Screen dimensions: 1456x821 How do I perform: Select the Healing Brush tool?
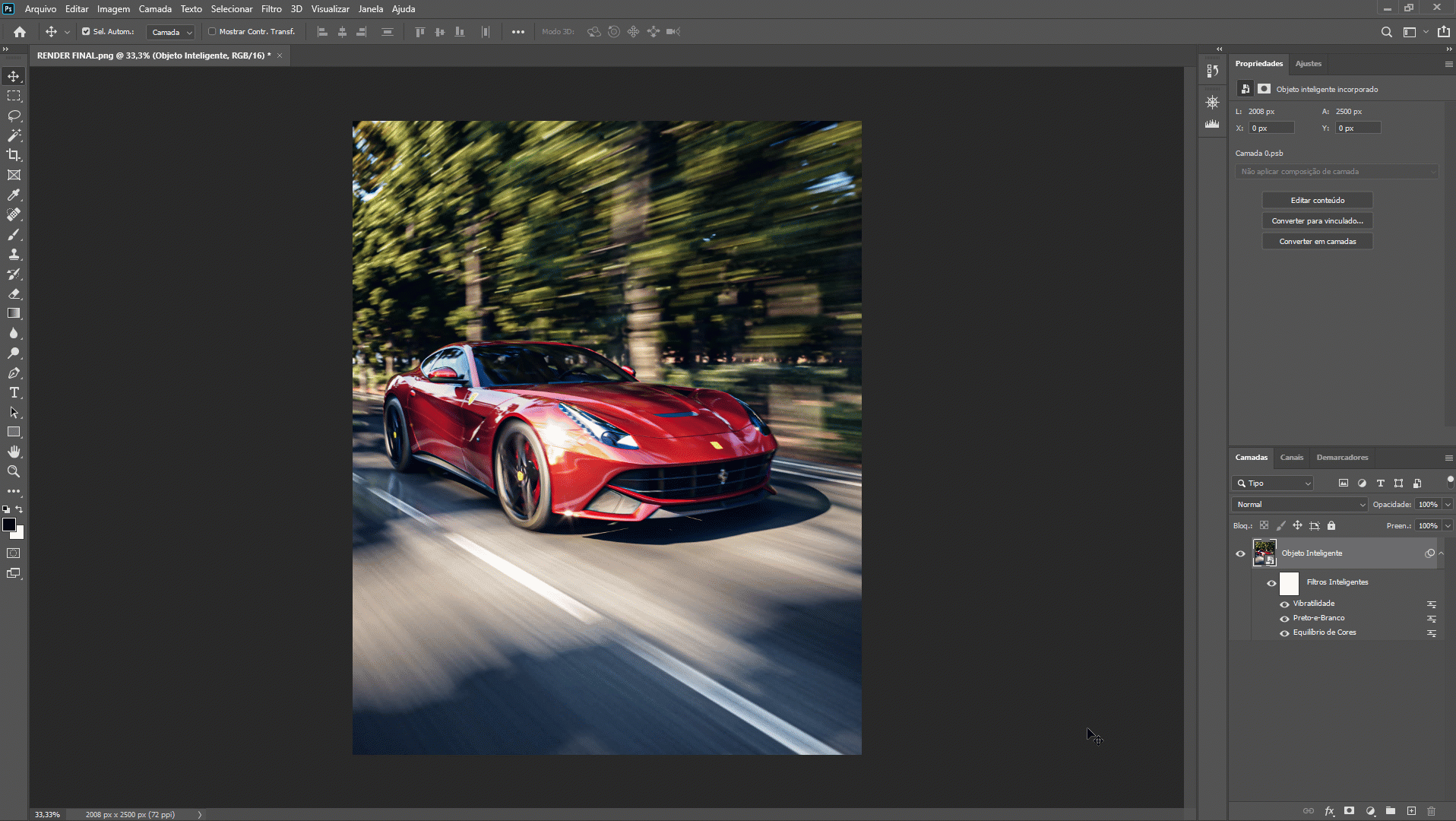click(x=14, y=214)
